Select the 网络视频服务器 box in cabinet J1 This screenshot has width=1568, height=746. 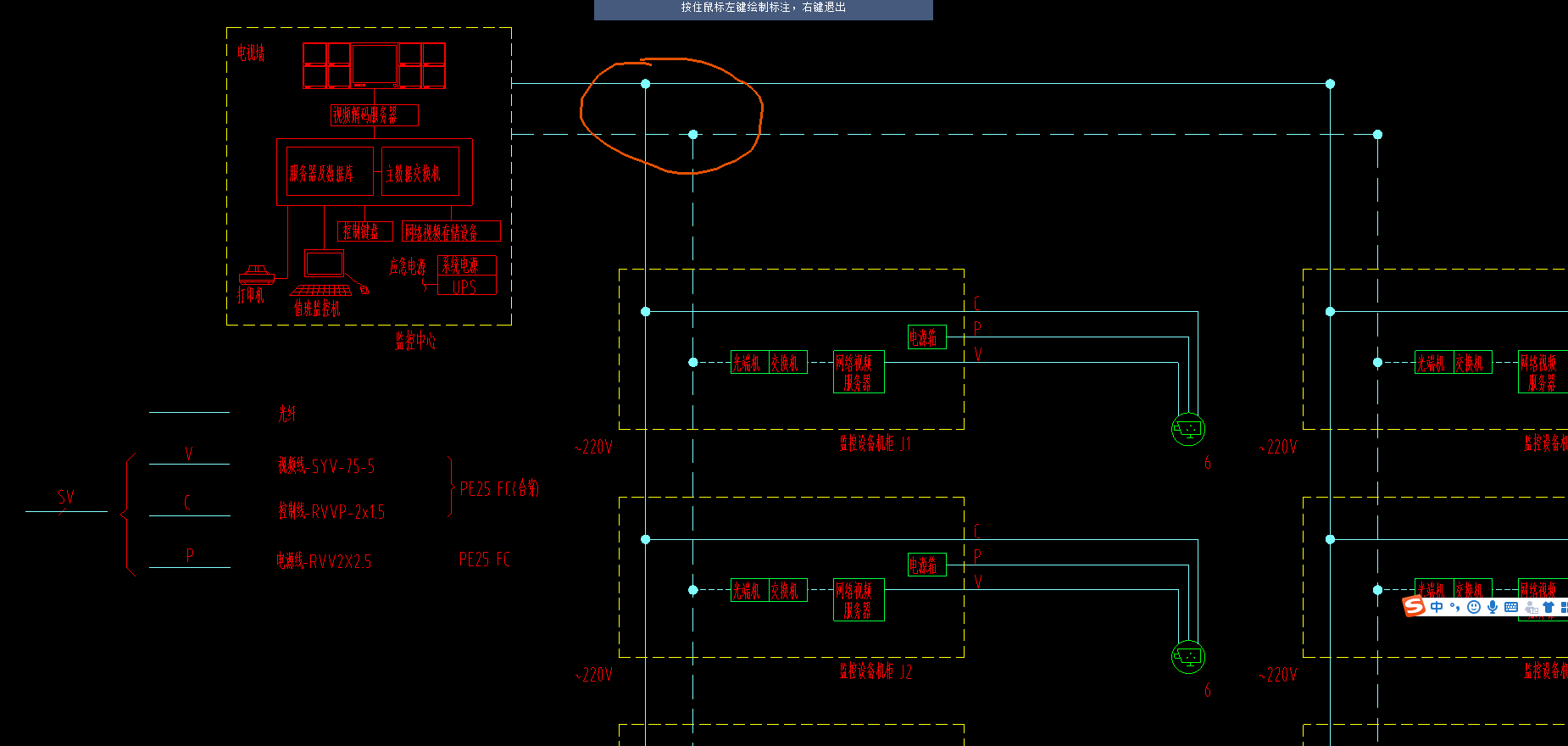click(859, 372)
